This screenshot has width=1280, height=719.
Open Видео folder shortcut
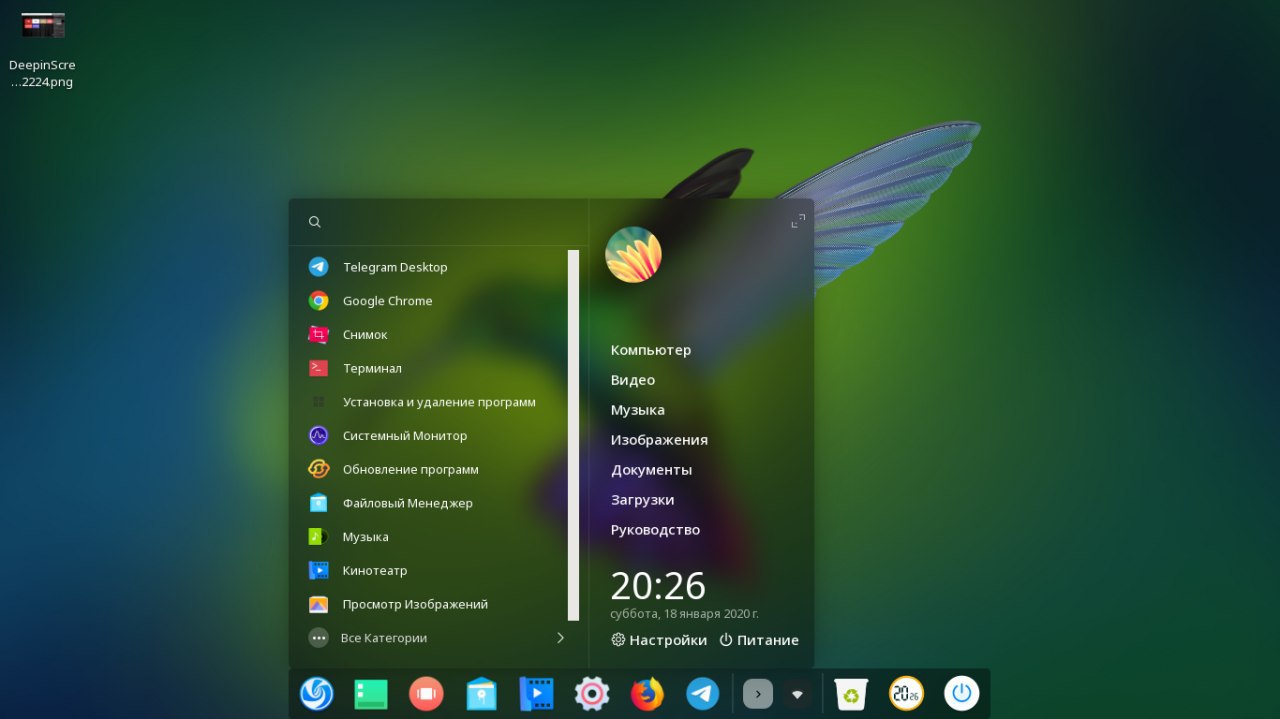coord(633,380)
